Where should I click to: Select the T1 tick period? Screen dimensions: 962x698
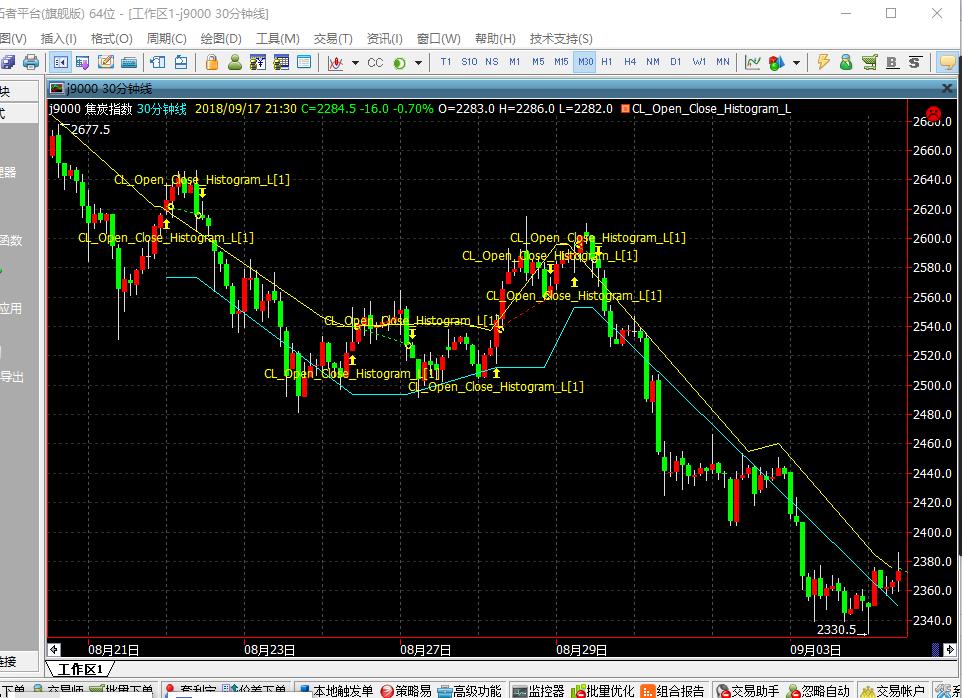click(446, 62)
